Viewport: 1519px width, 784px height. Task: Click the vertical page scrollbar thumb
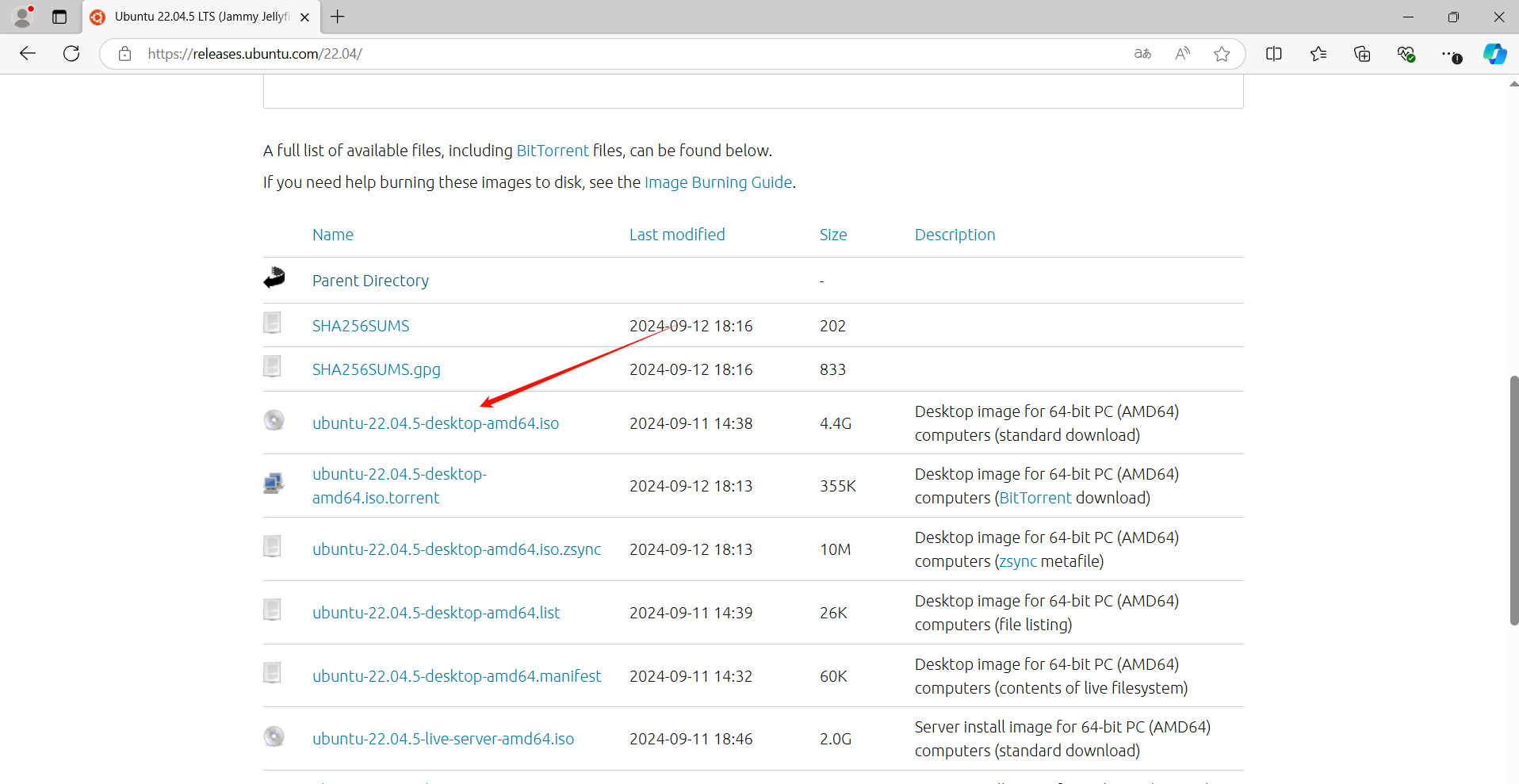pos(1513,499)
